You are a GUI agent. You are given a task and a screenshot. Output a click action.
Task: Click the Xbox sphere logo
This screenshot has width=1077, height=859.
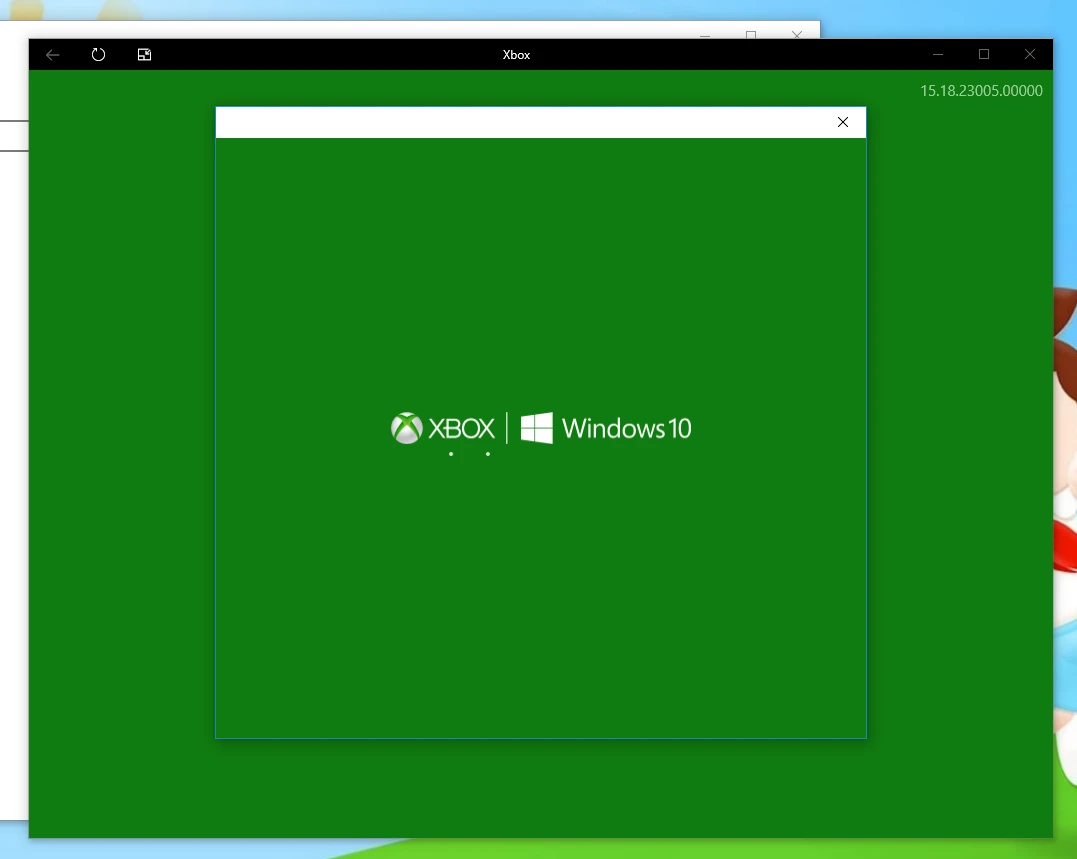[x=406, y=428]
